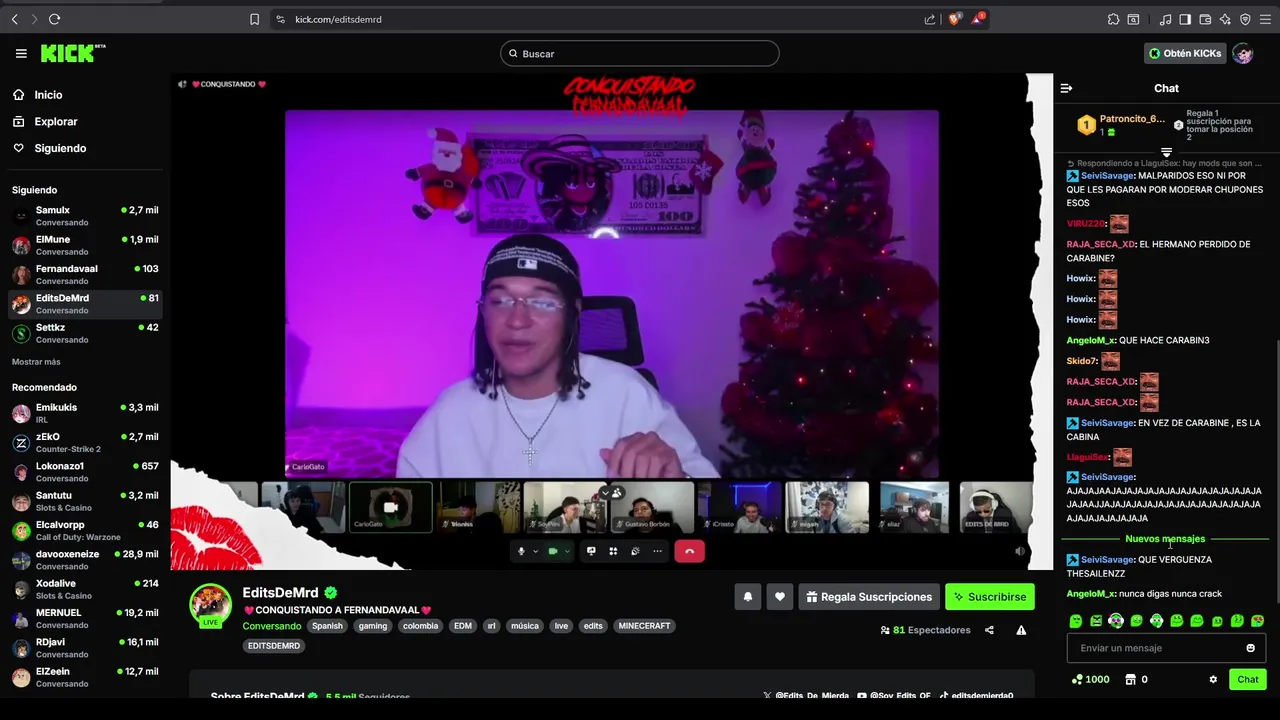Open MERNUEL recommended channel

(x=85, y=618)
